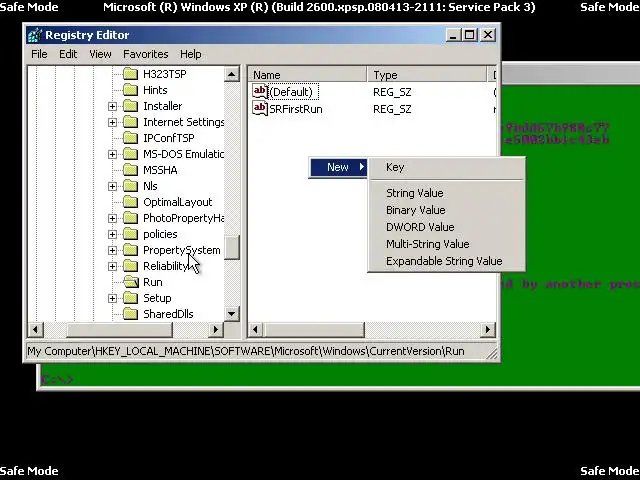Screen dimensions: 640x480
Task: Expand the PhotoPropertyHandler key
Action: coord(112,218)
